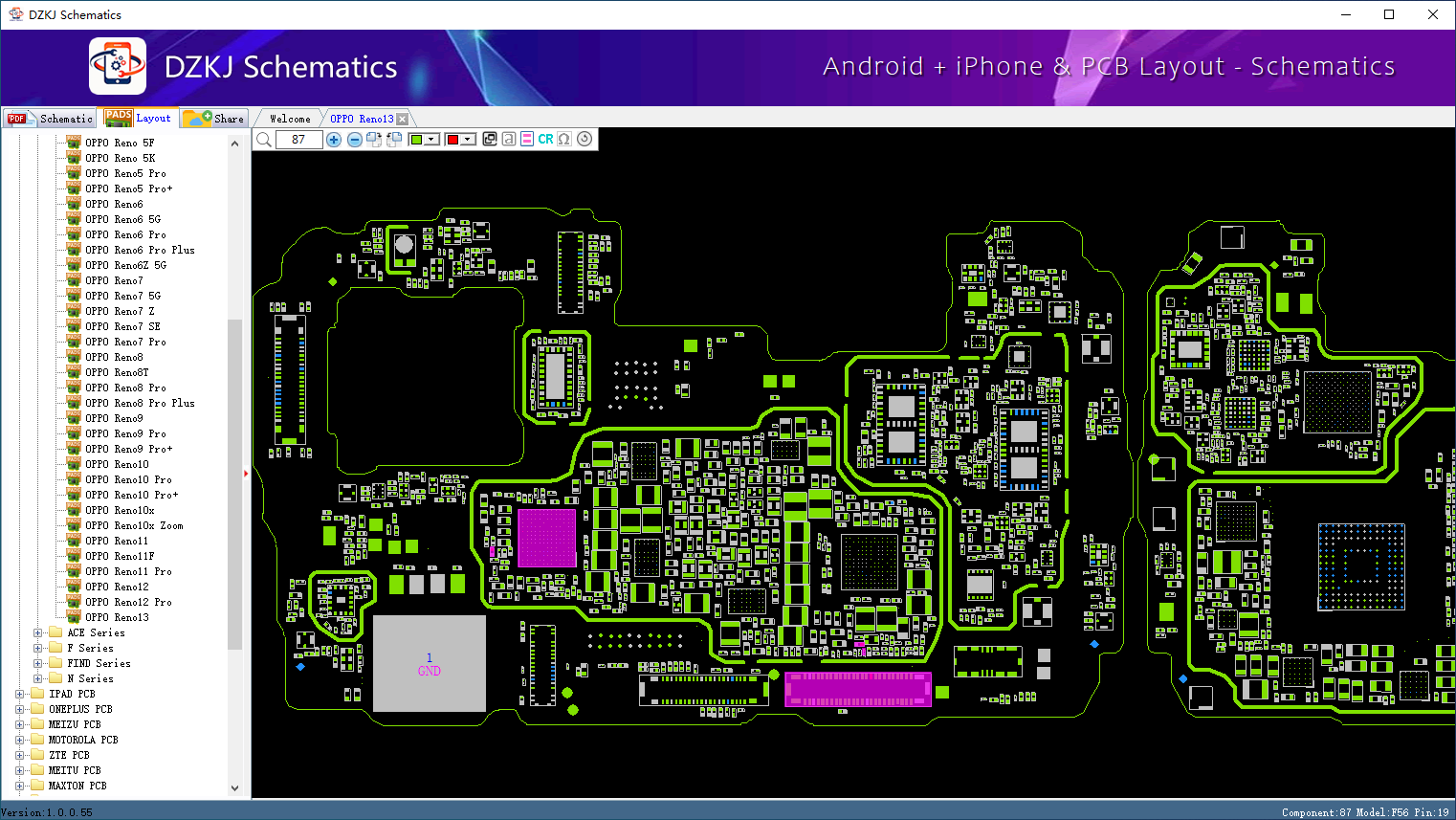Image resolution: width=1456 pixels, height=820 pixels.
Task: Zoom out with the blue minus icon
Action: click(355, 140)
